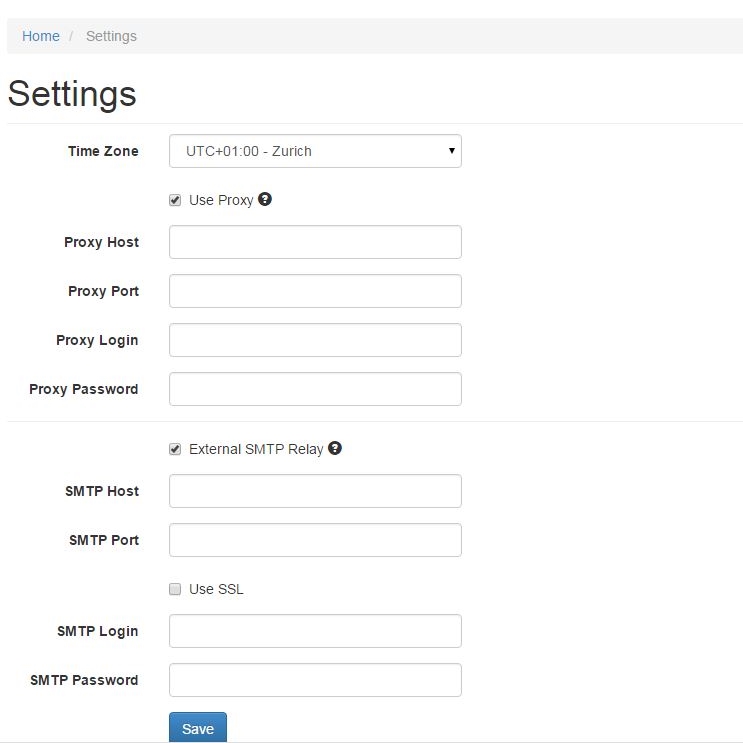This screenshot has height=743, width=743.
Task: Select the SMTP Login text box
Action: tap(315, 631)
